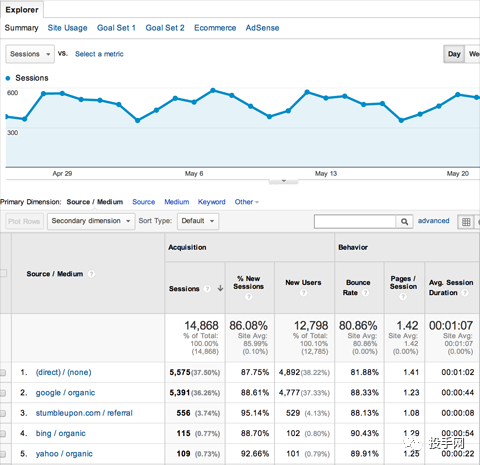
Task: Click the Bounce Rate help icon
Action: tap(365, 293)
